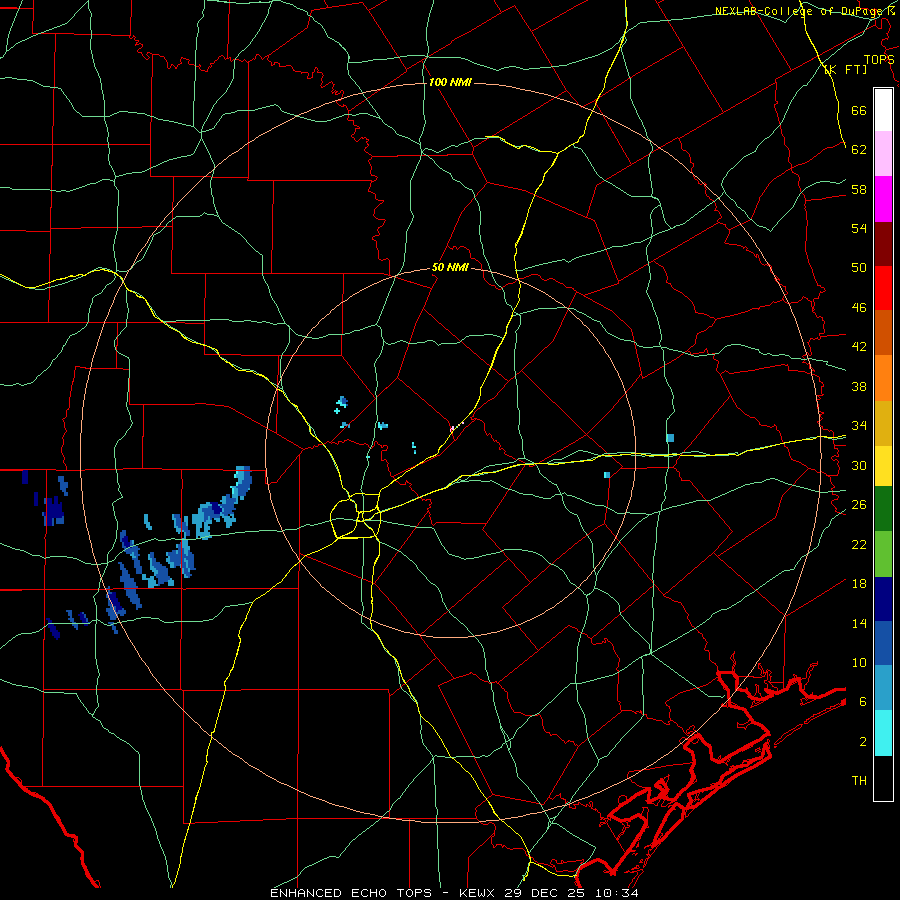
Task: Pick the cyan legend swatch
Action: click(x=883, y=733)
